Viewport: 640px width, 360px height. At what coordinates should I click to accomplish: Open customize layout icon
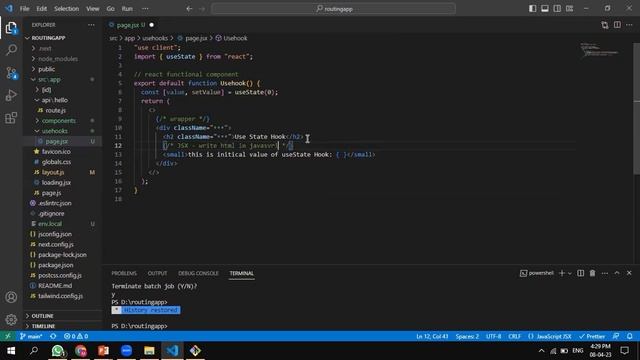coord(569,9)
